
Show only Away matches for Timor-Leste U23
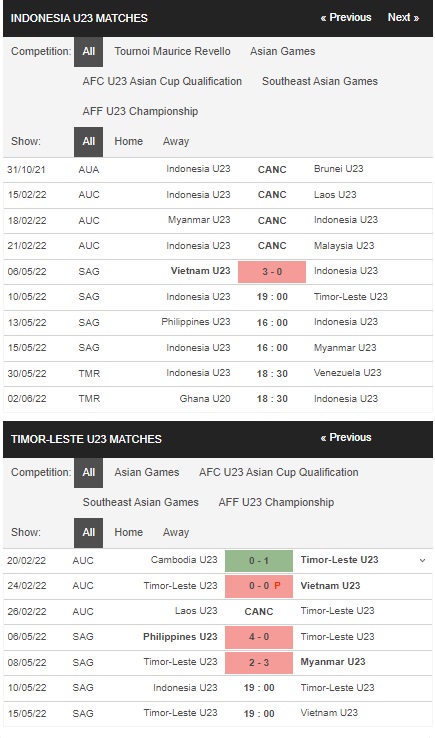(176, 532)
